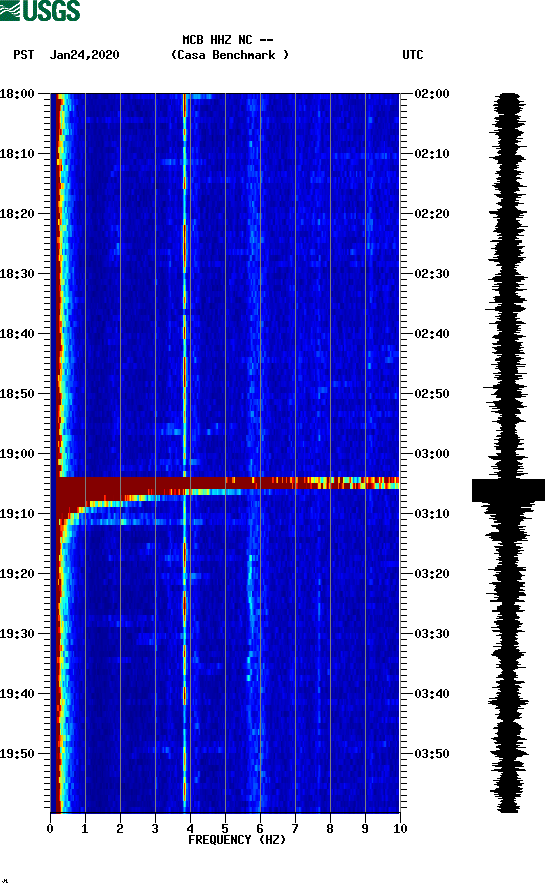Click the gliding spectral line near 19:25
Viewport: 552px width, 892px height.
coord(250,603)
